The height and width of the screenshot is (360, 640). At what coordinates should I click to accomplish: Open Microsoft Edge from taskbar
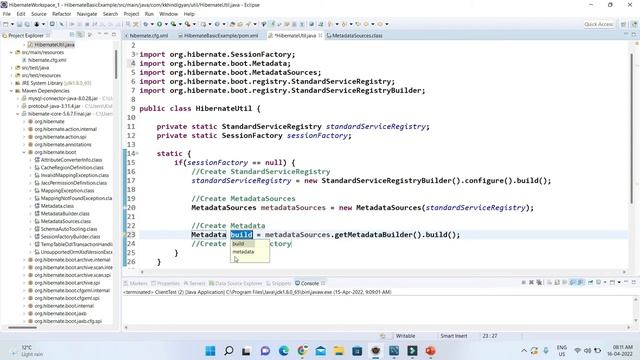pos(284,351)
